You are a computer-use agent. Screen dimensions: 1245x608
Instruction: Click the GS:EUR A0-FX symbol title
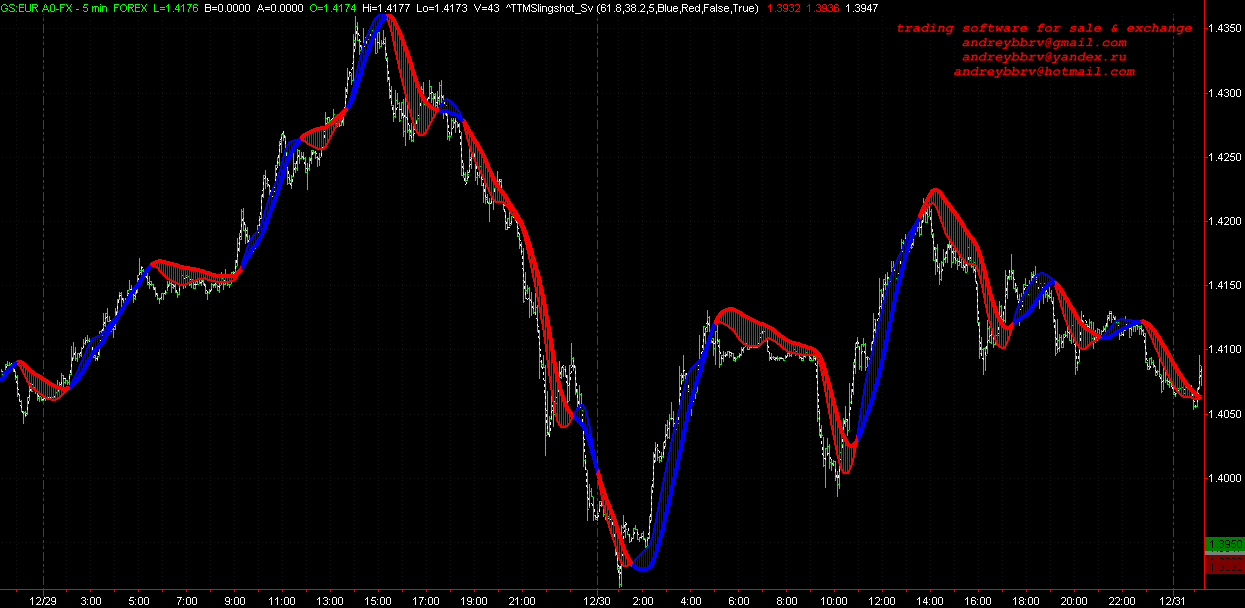tap(32, 8)
